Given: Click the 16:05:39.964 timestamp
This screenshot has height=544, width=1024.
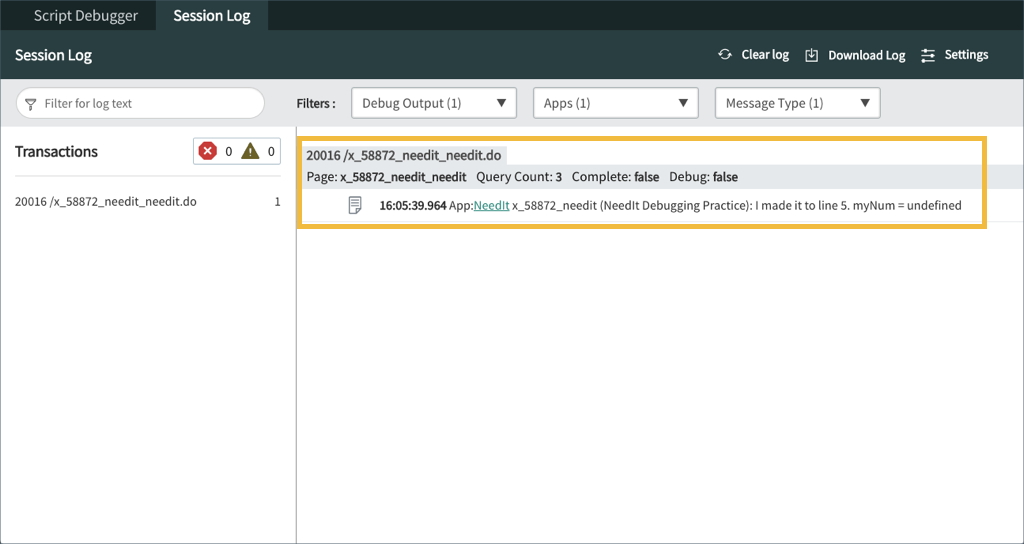Looking at the screenshot, I should pos(412,206).
